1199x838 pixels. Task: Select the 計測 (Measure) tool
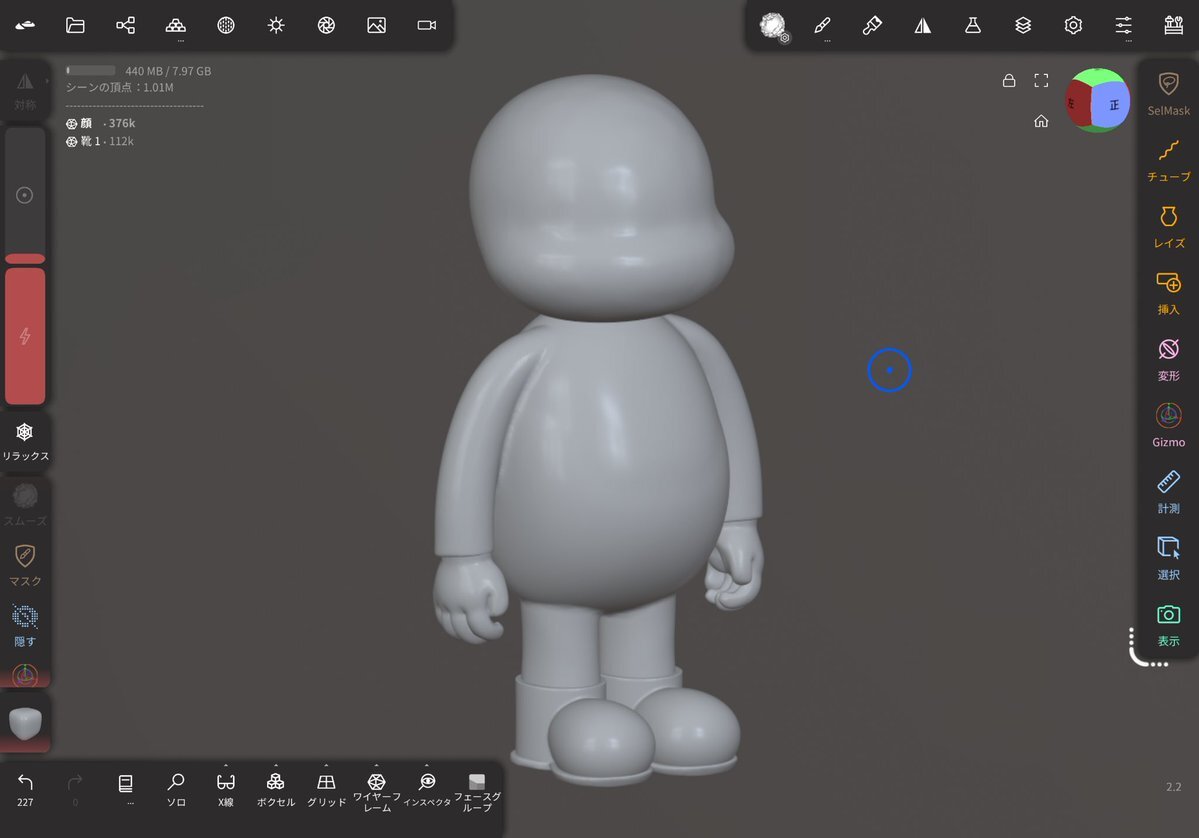[x=1168, y=492]
